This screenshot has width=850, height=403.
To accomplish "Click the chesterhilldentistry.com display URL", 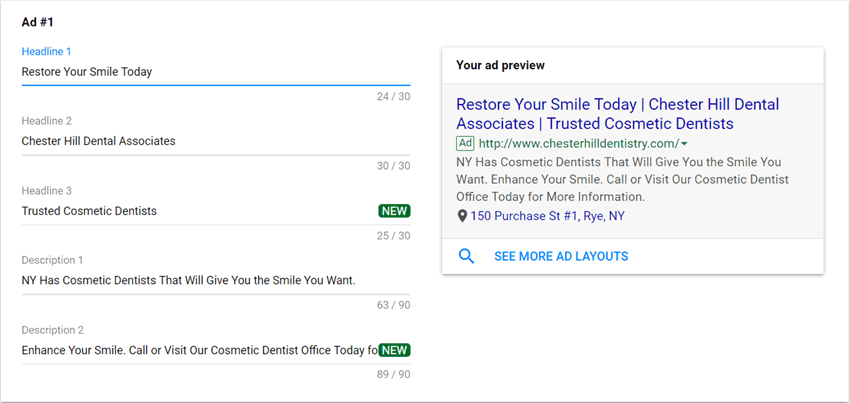I will 579,144.
